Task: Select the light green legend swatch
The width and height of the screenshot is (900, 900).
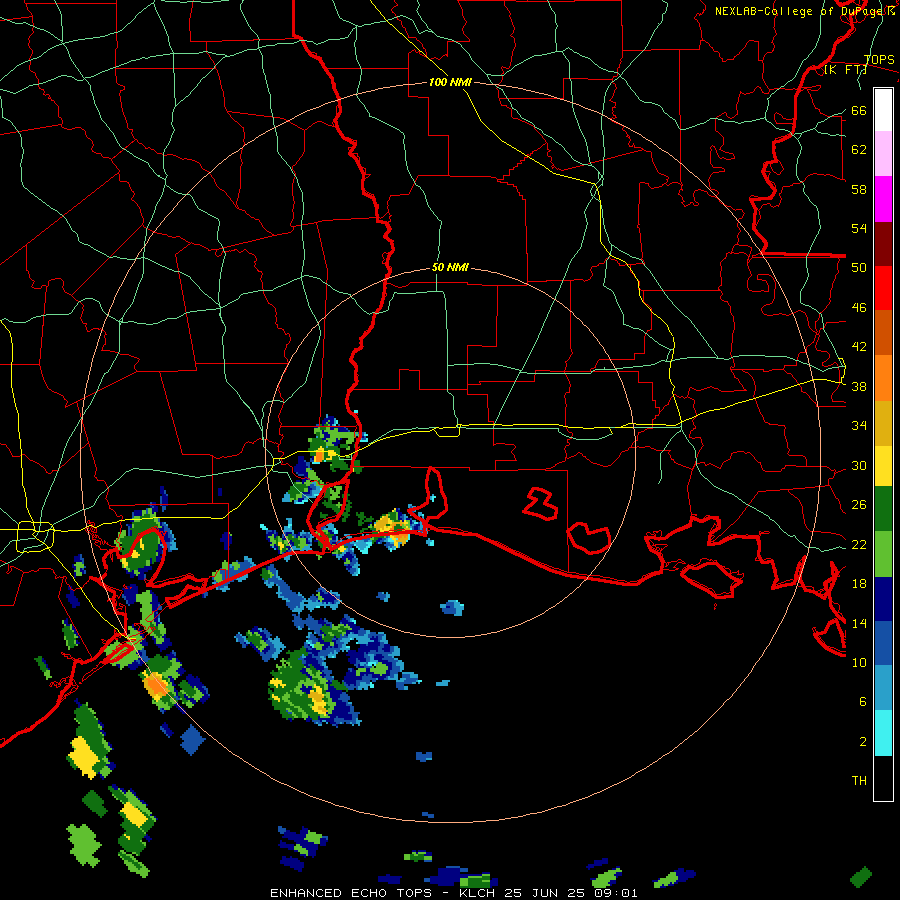Action: point(883,554)
